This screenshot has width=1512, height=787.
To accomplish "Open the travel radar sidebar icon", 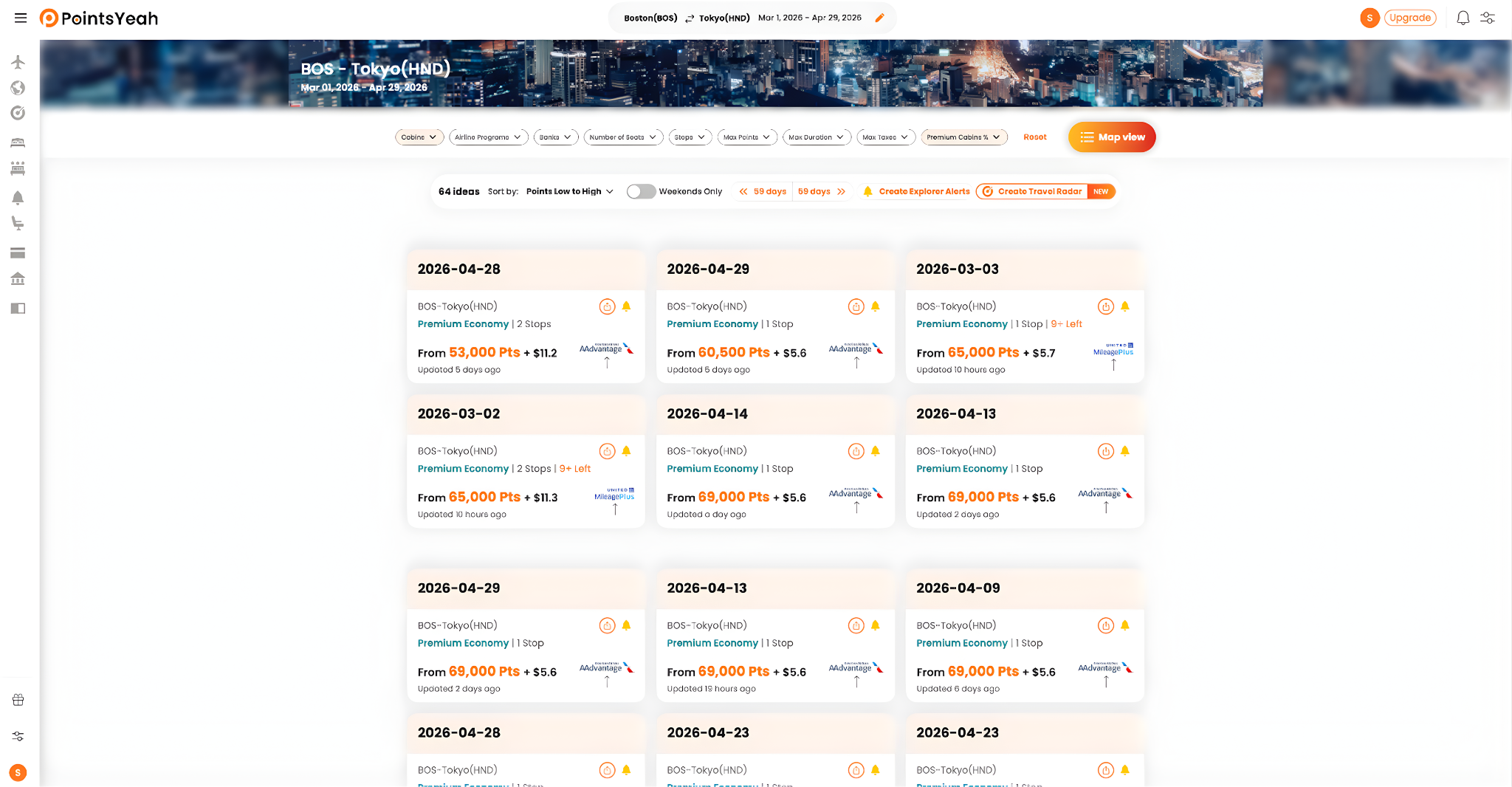I will (18, 113).
